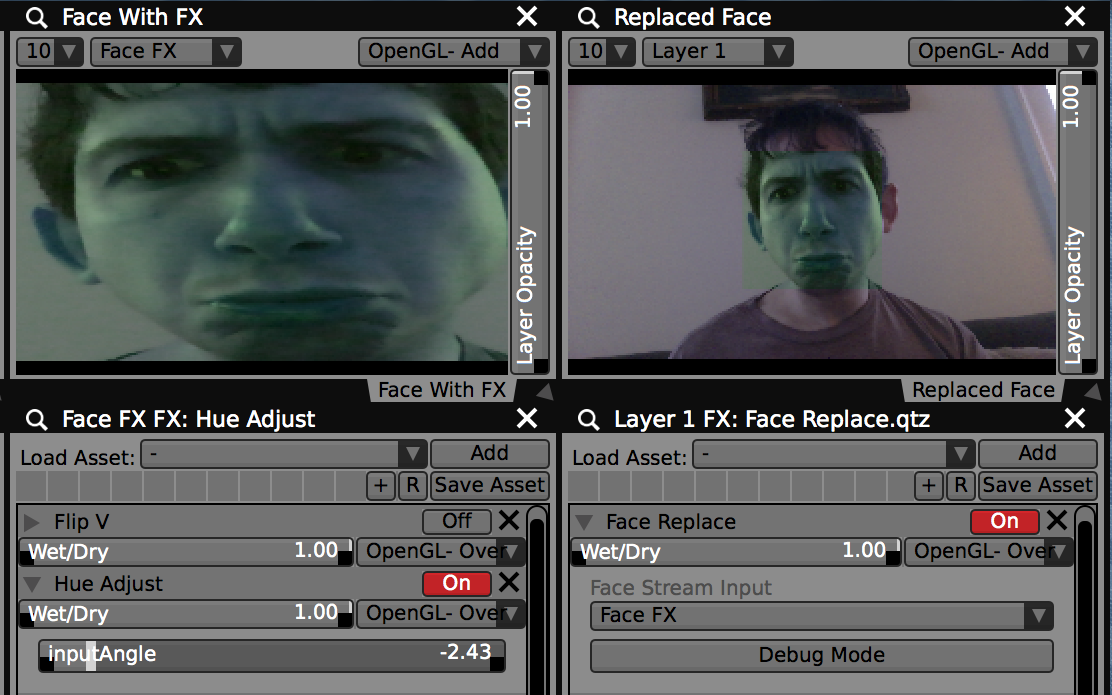This screenshot has height=695, width=1112.
Task: Open the 10 dropdown in Replaced Face
Action: click(602, 52)
